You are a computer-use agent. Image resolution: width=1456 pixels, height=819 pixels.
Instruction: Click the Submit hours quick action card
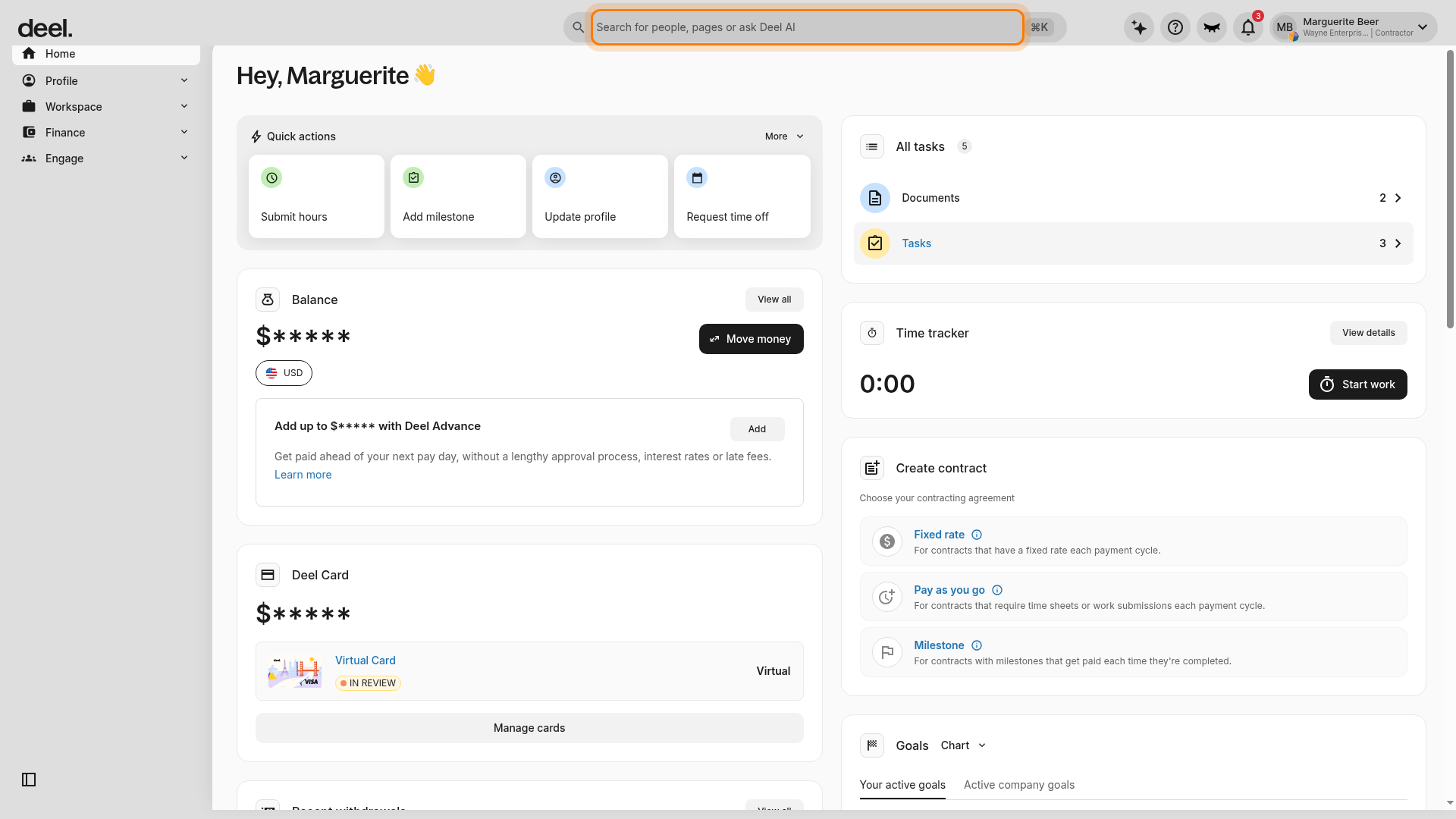click(316, 196)
